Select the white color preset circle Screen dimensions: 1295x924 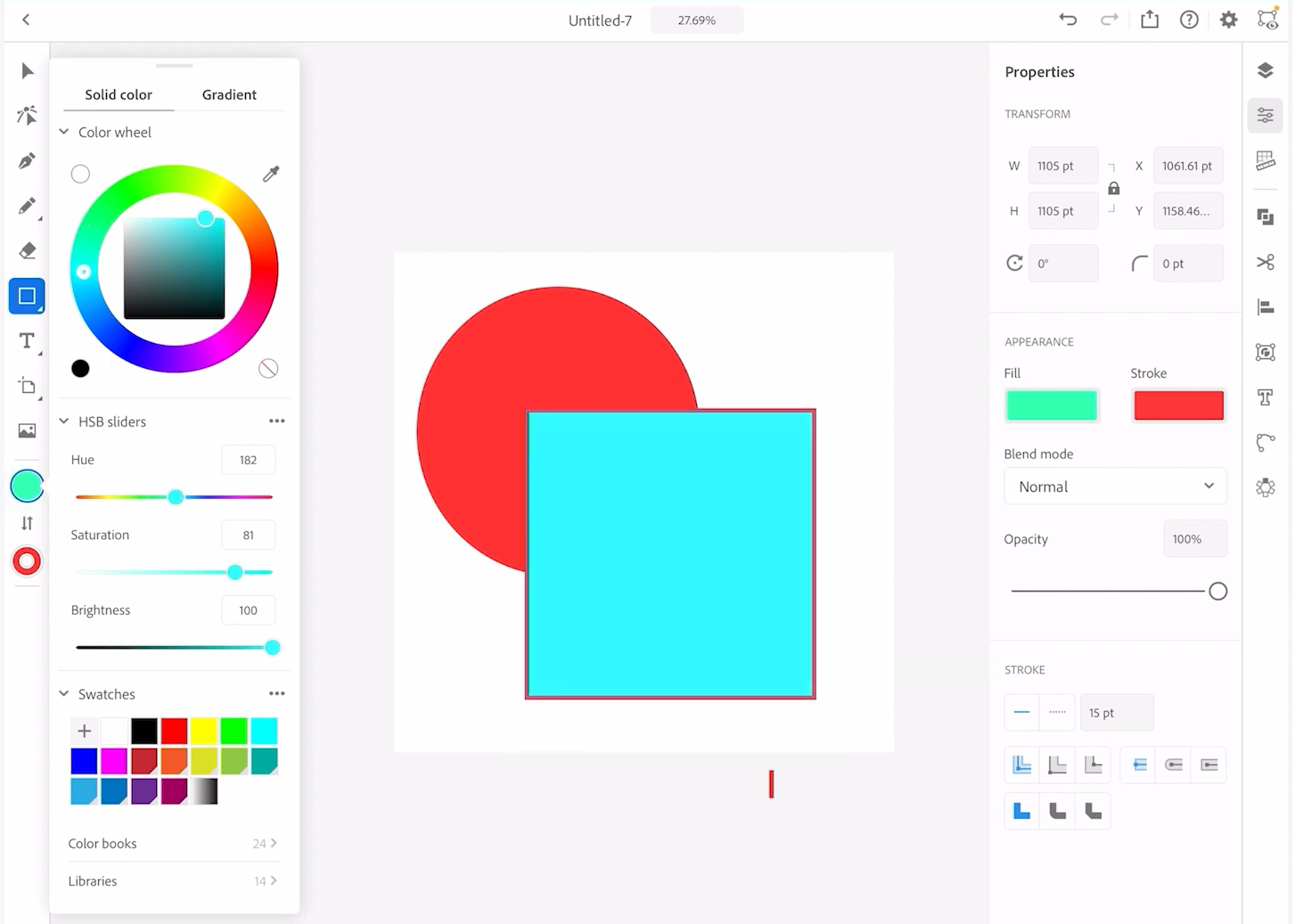80,174
